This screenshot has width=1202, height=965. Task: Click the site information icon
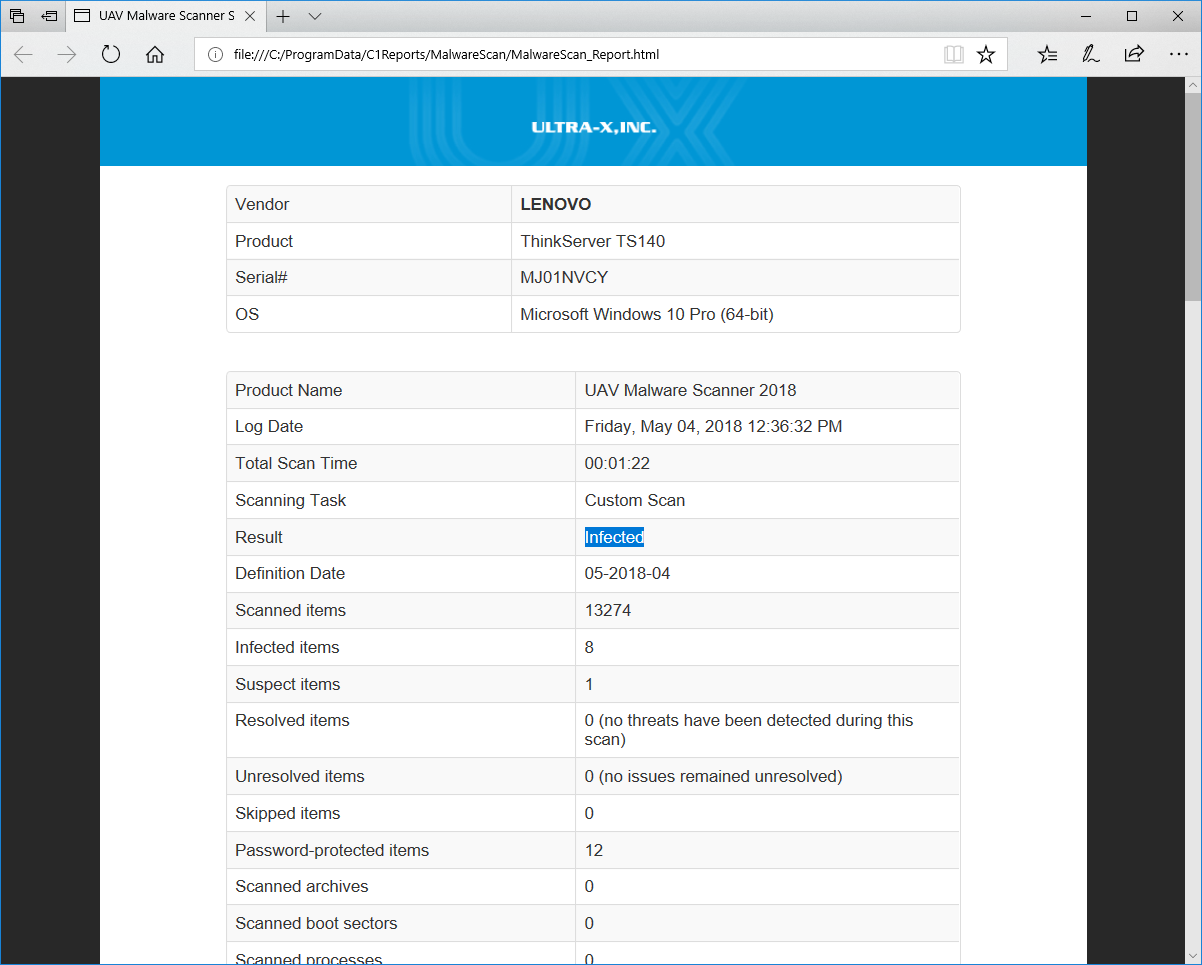pyautogui.click(x=214, y=55)
